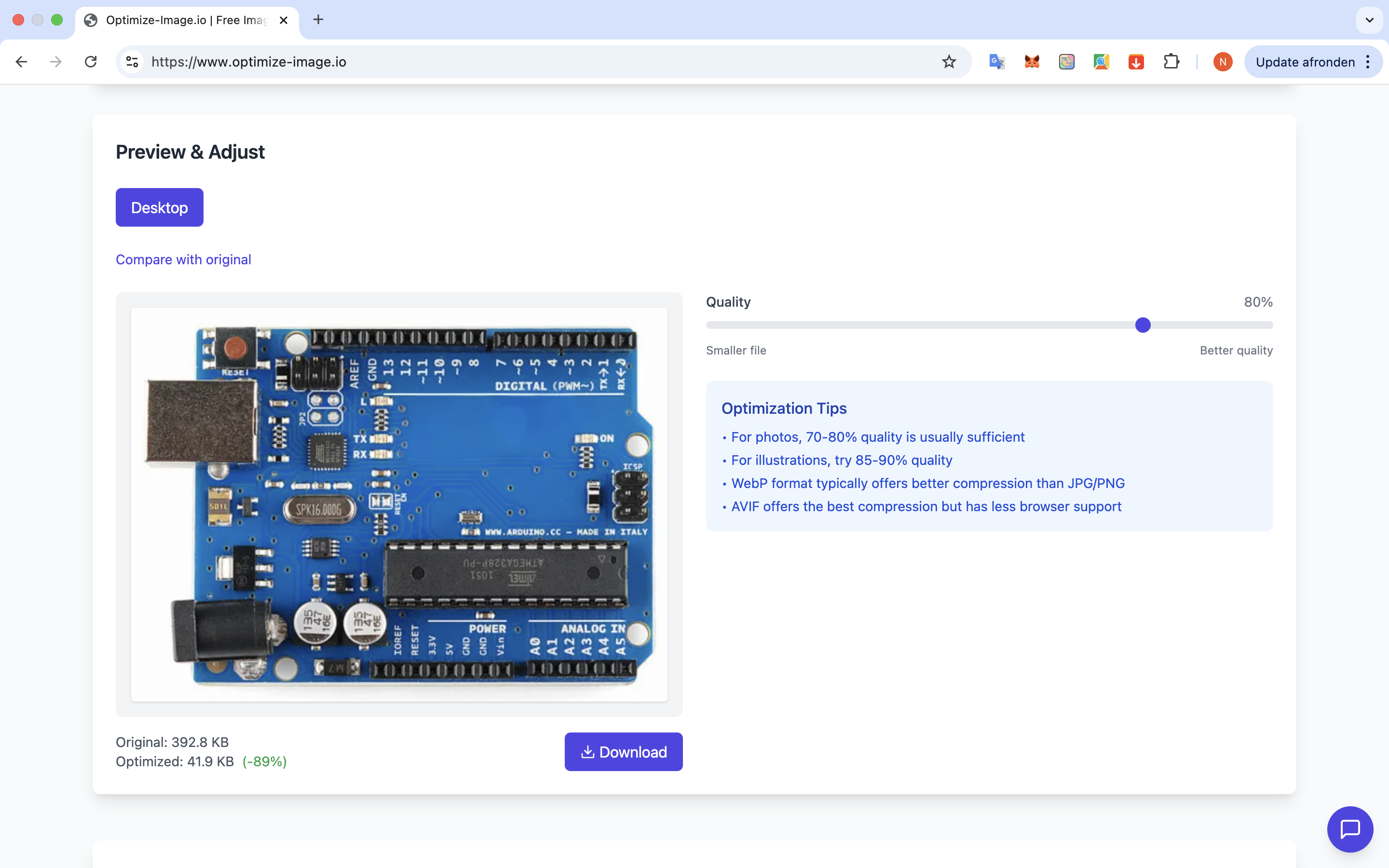Expand the tab search dropdown arrow
The width and height of the screenshot is (1389, 868).
pos(1370,20)
